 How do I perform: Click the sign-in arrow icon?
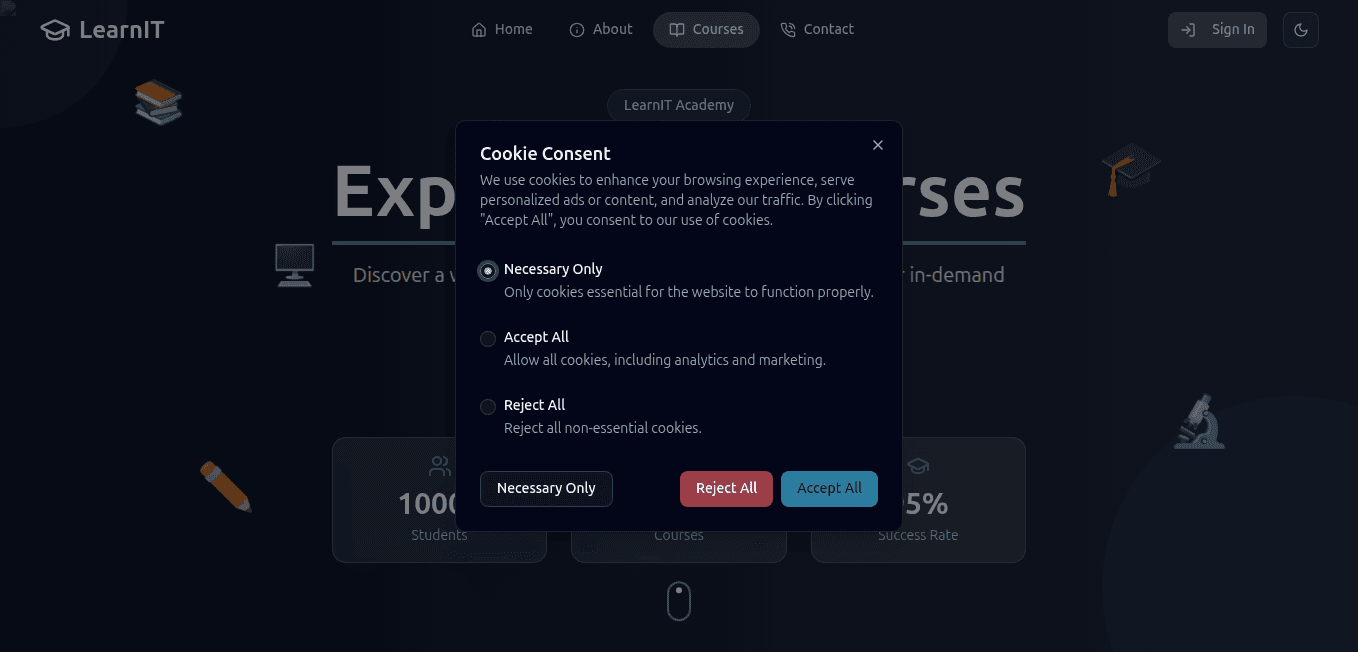click(x=1190, y=29)
